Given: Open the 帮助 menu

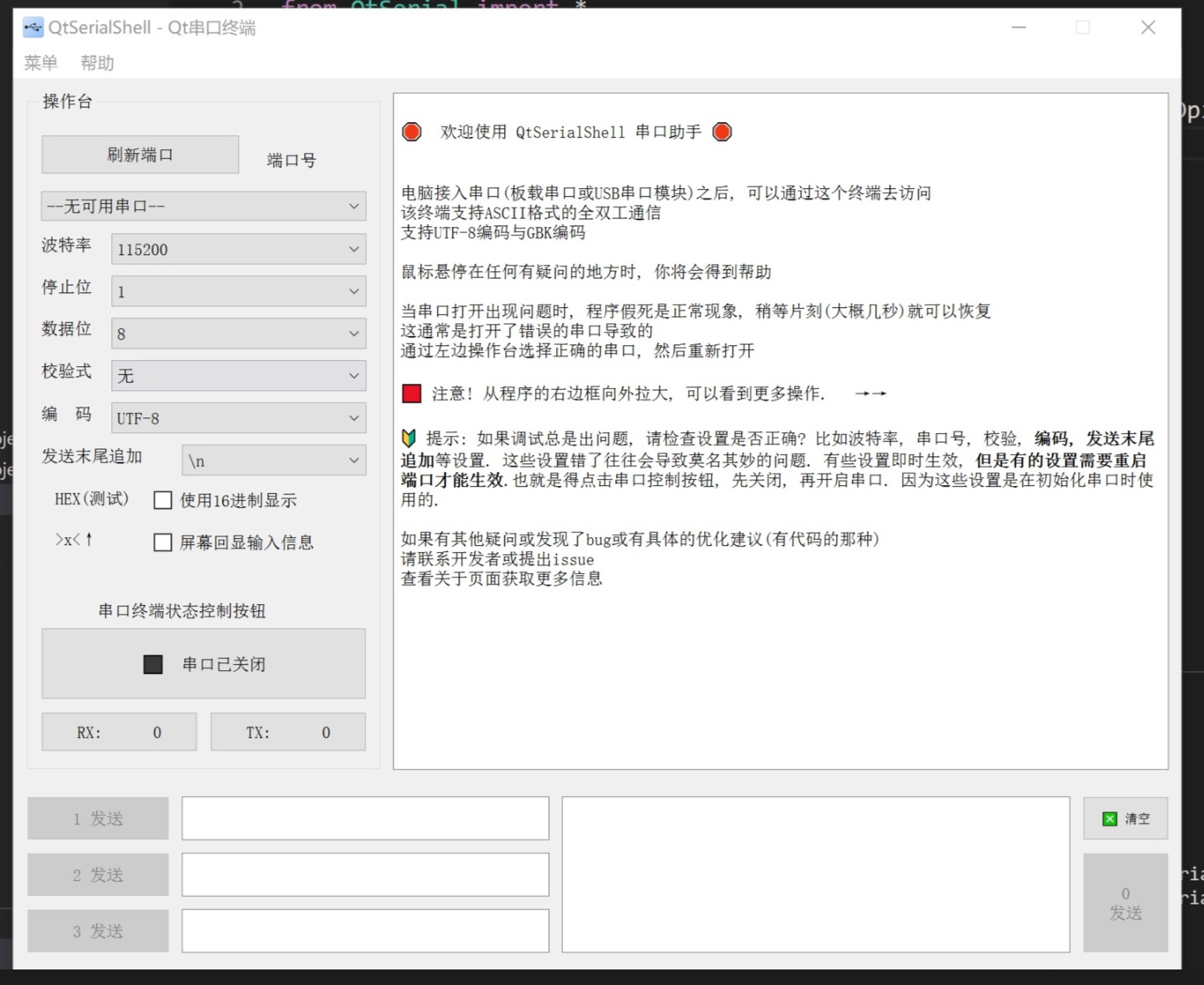Looking at the screenshot, I should [97, 63].
